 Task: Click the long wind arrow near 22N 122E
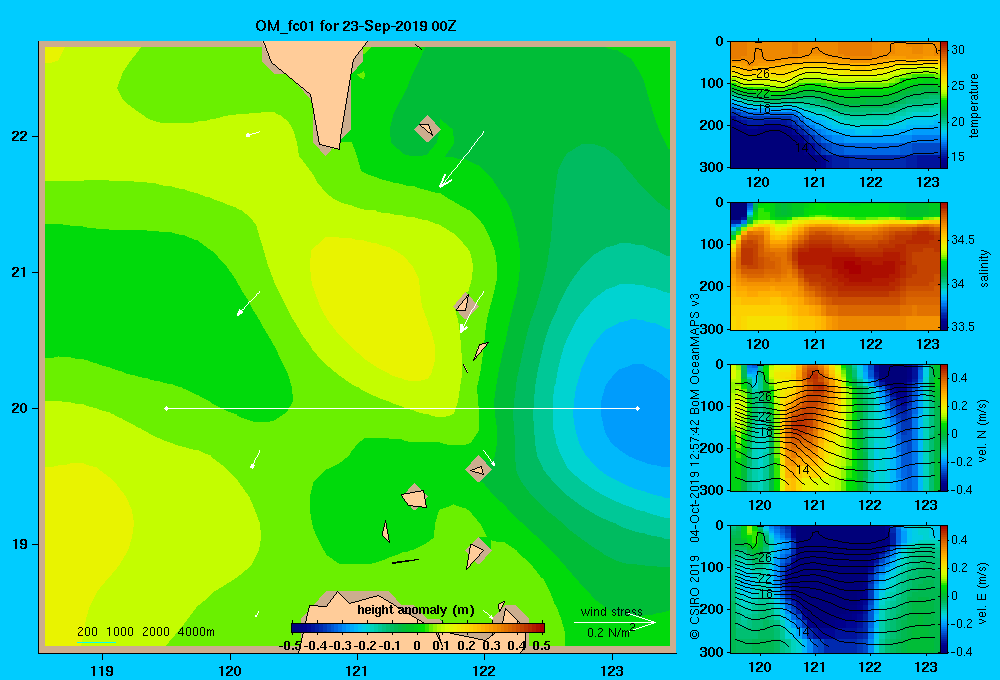pyautogui.click(x=461, y=159)
